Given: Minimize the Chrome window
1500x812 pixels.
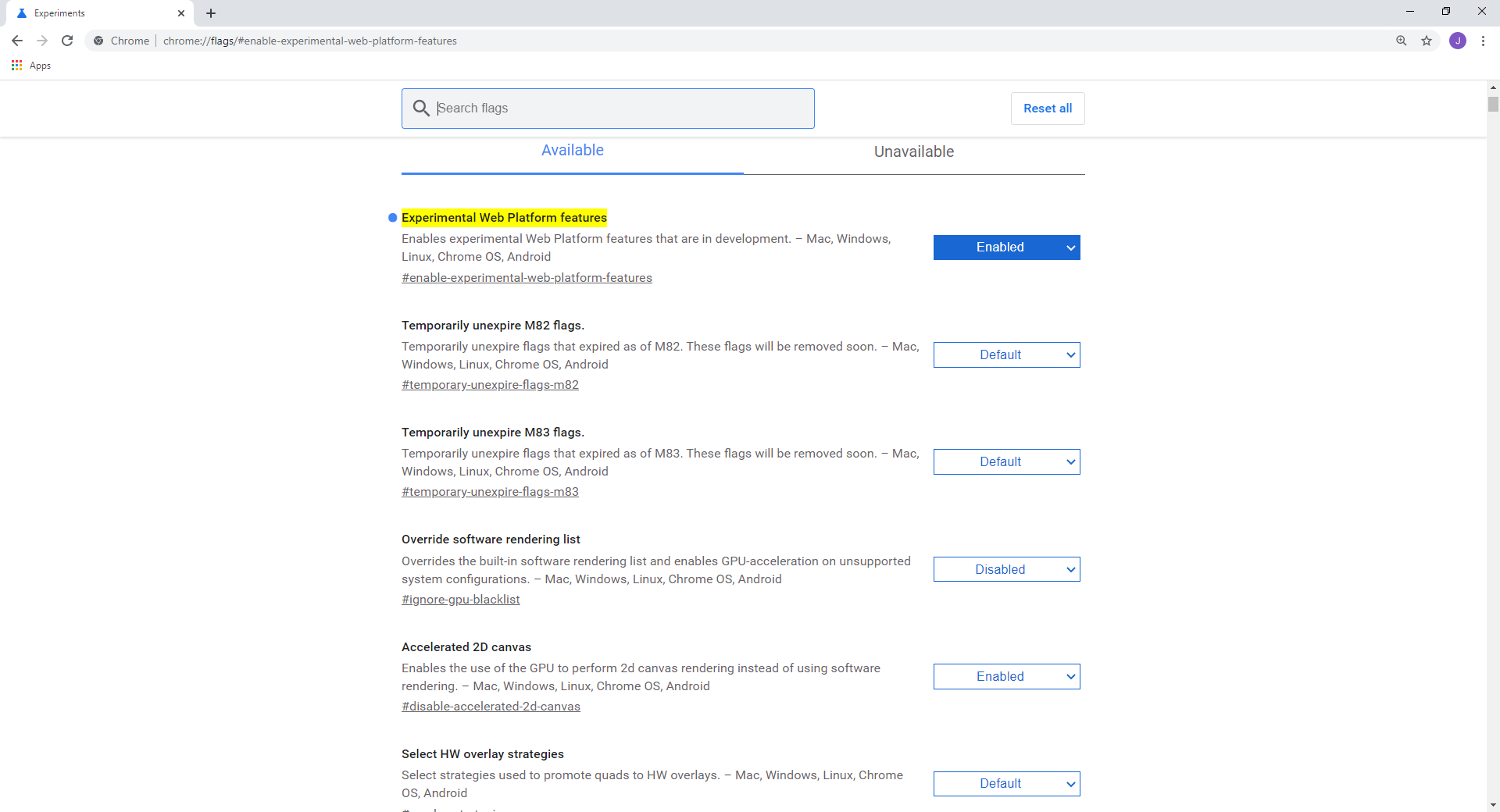Looking at the screenshot, I should tap(1410, 12).
